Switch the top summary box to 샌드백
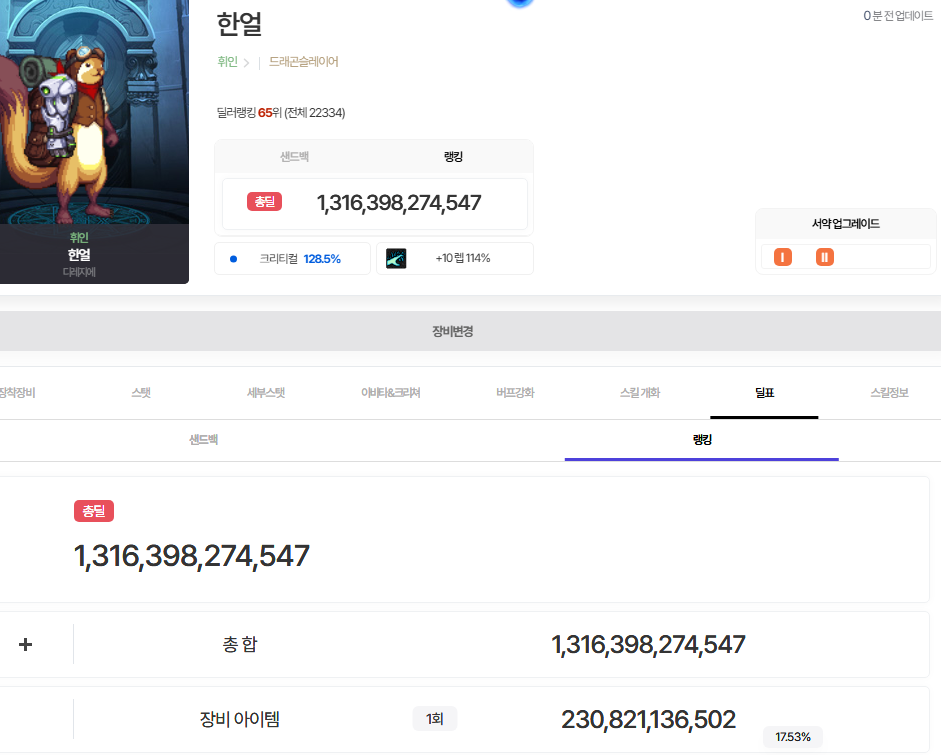 click(295, 157)
